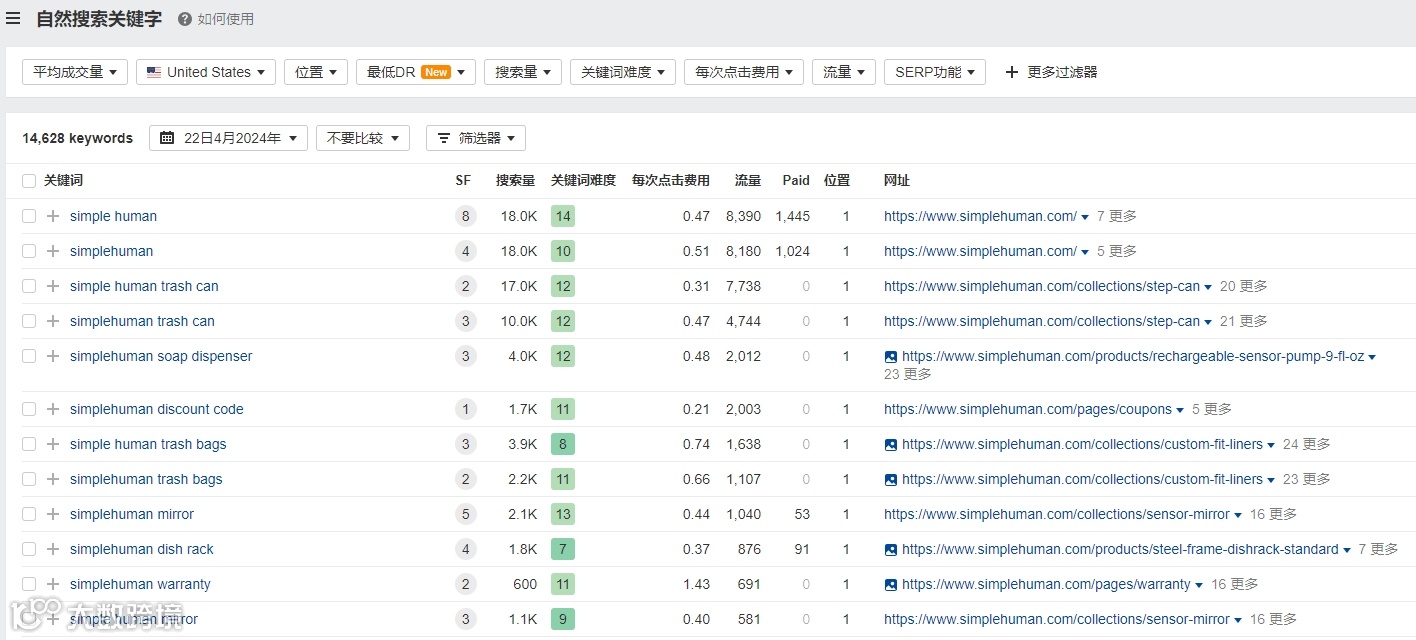This screenshot has width=1416, height=640.
Task: Check 'simplehuman mirror' row checkbox
Action: (29, 514)
